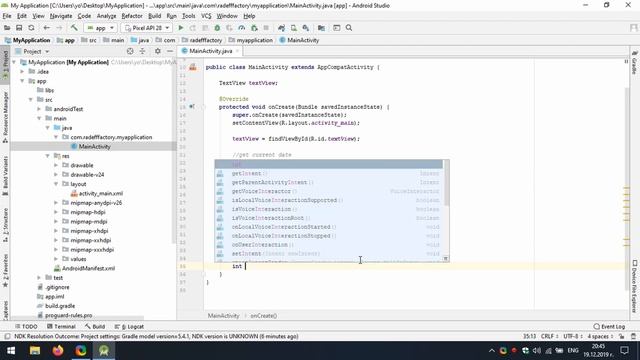This screenshot has height=360, width=640.
Task: Sync project with Gradle files icon
Action: (x=281, y=28)
